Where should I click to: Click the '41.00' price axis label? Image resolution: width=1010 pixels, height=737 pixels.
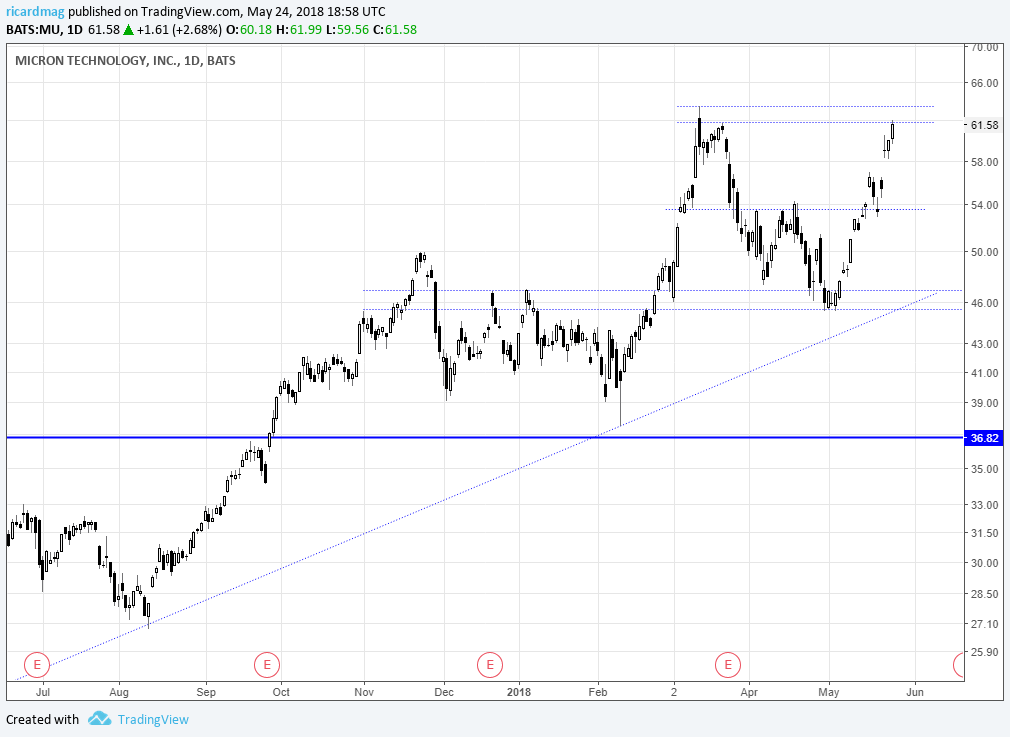click(x=985, y=373)
